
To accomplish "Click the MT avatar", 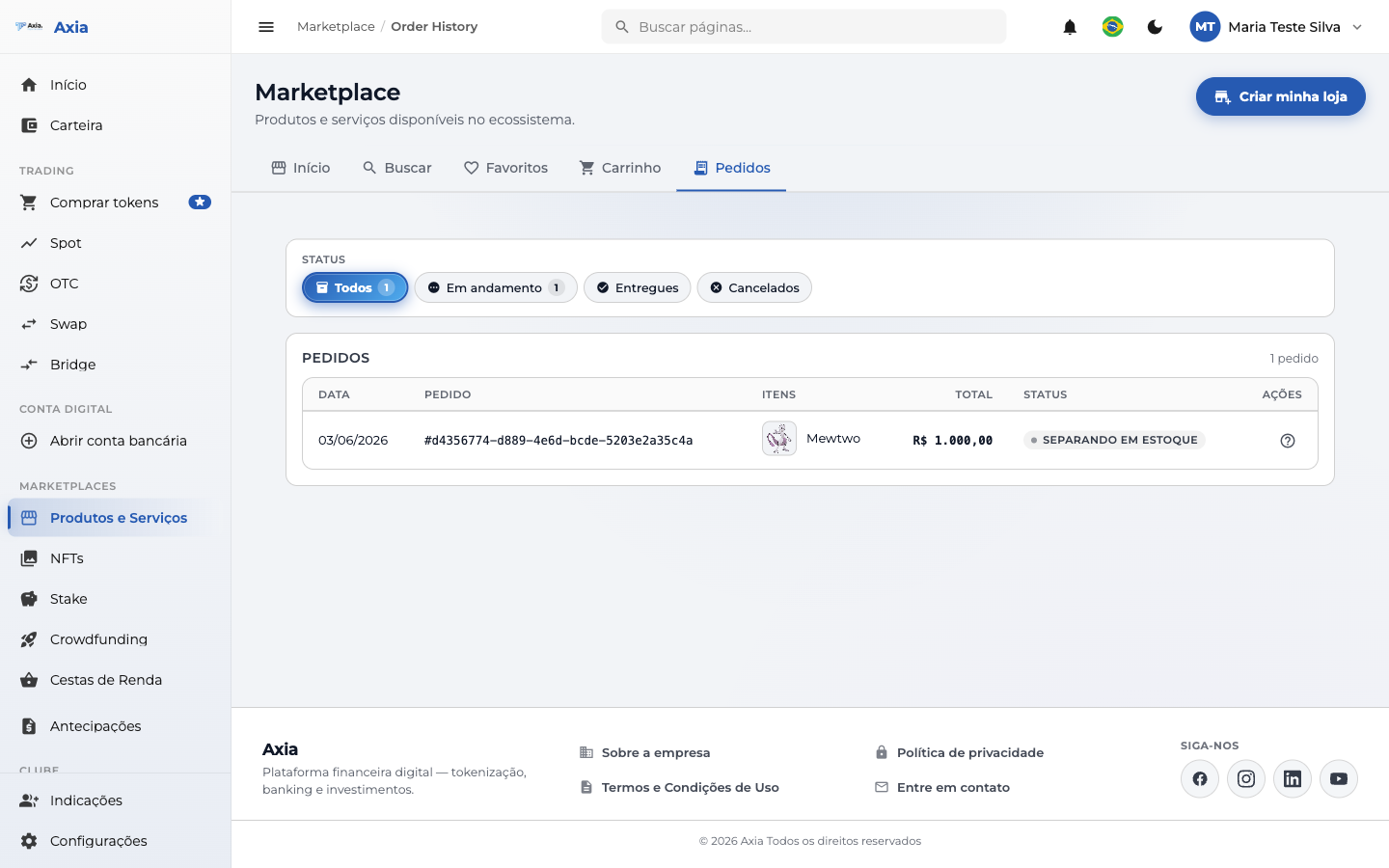I will pos(1205,27).
